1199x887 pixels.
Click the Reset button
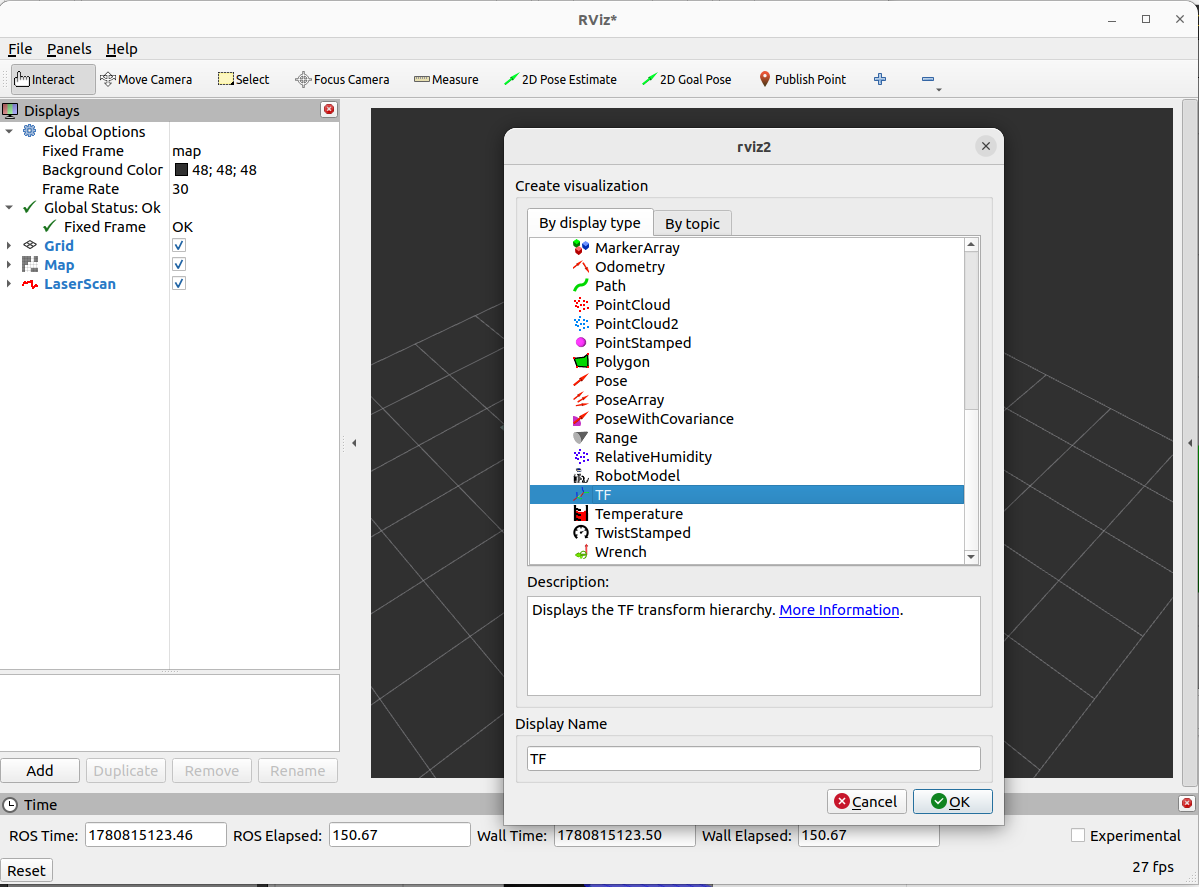point(27,870)
